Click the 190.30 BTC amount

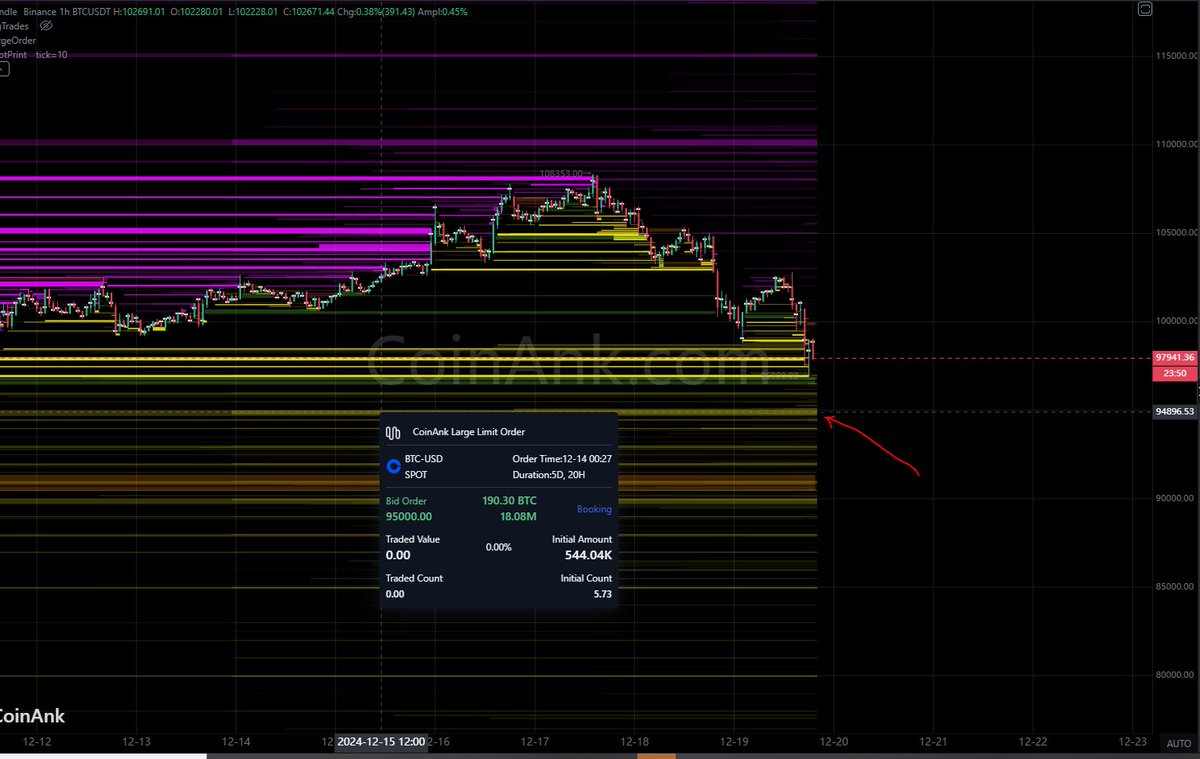tap(509, 500)
